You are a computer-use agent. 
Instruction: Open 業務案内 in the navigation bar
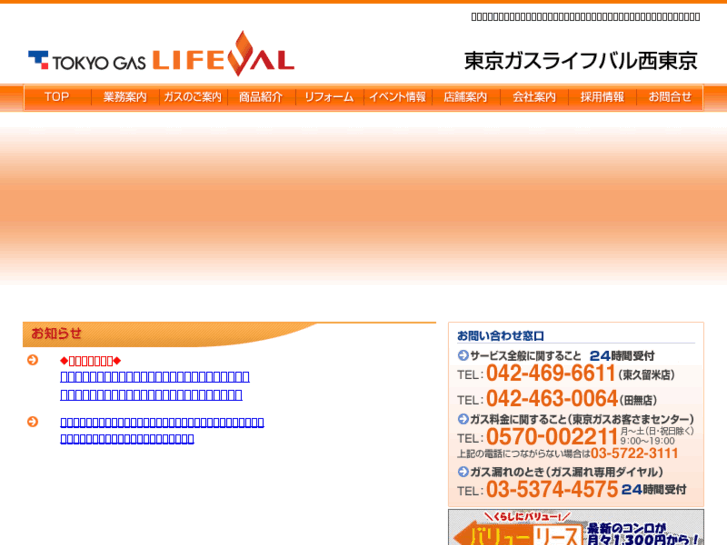[125, 97]
